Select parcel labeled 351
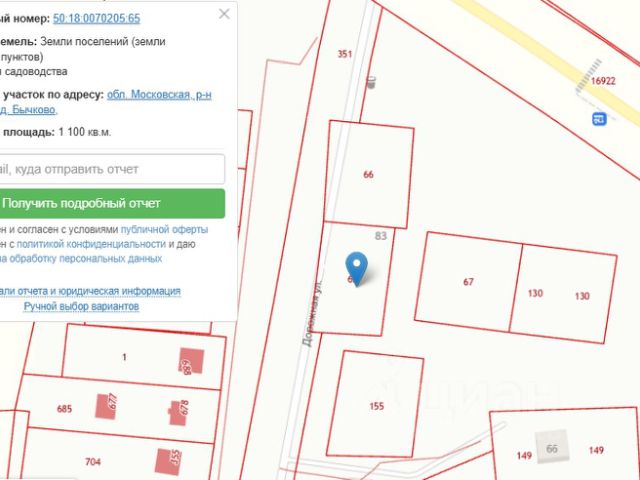 [344, 54]
